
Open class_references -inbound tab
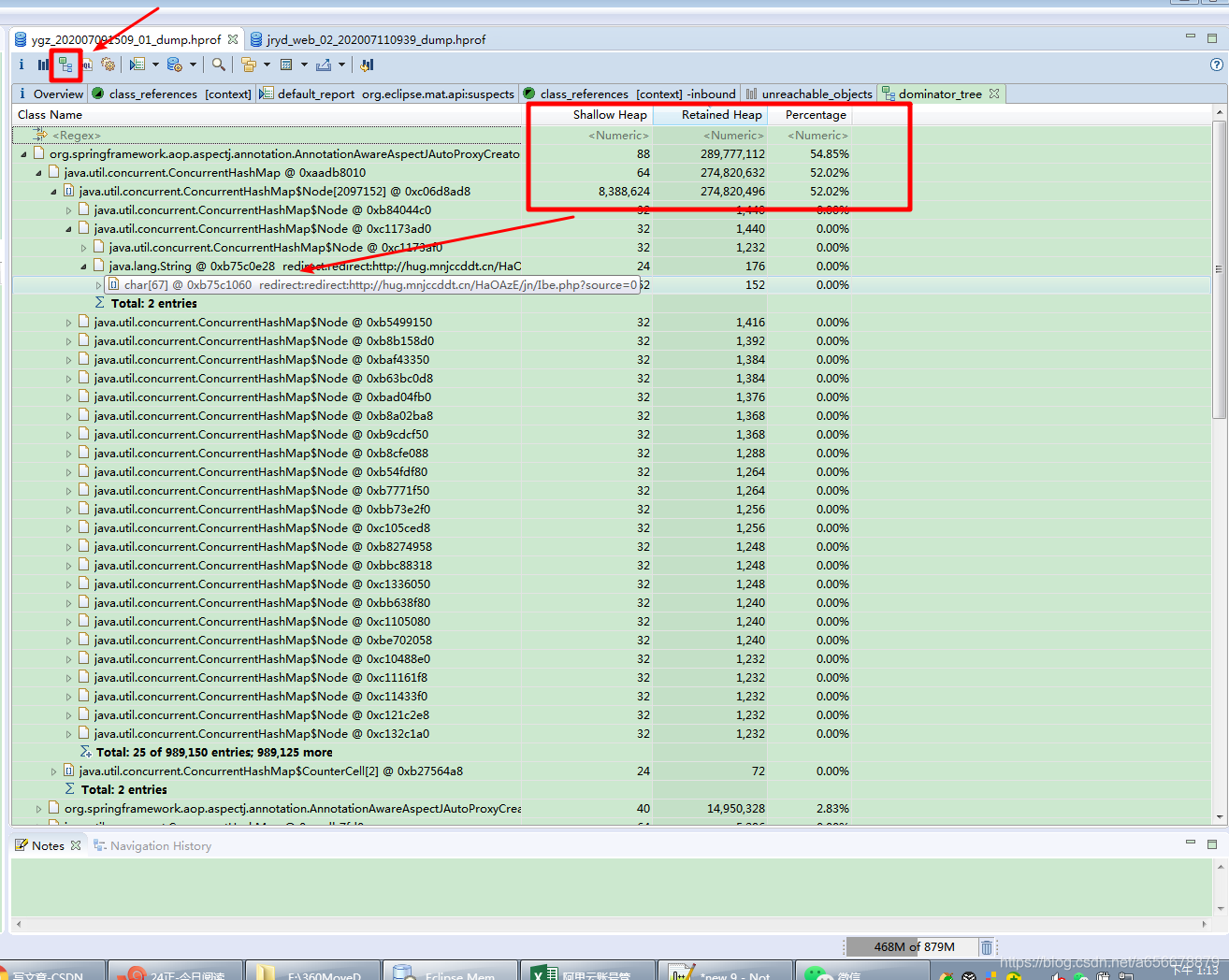629,94
